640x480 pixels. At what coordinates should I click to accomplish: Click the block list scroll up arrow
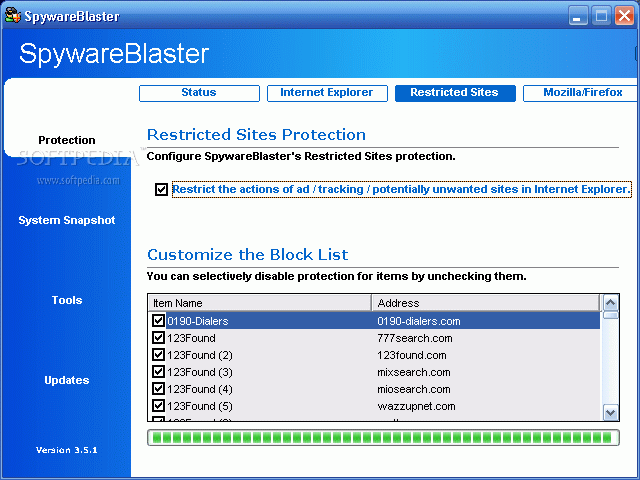[611, 303]
